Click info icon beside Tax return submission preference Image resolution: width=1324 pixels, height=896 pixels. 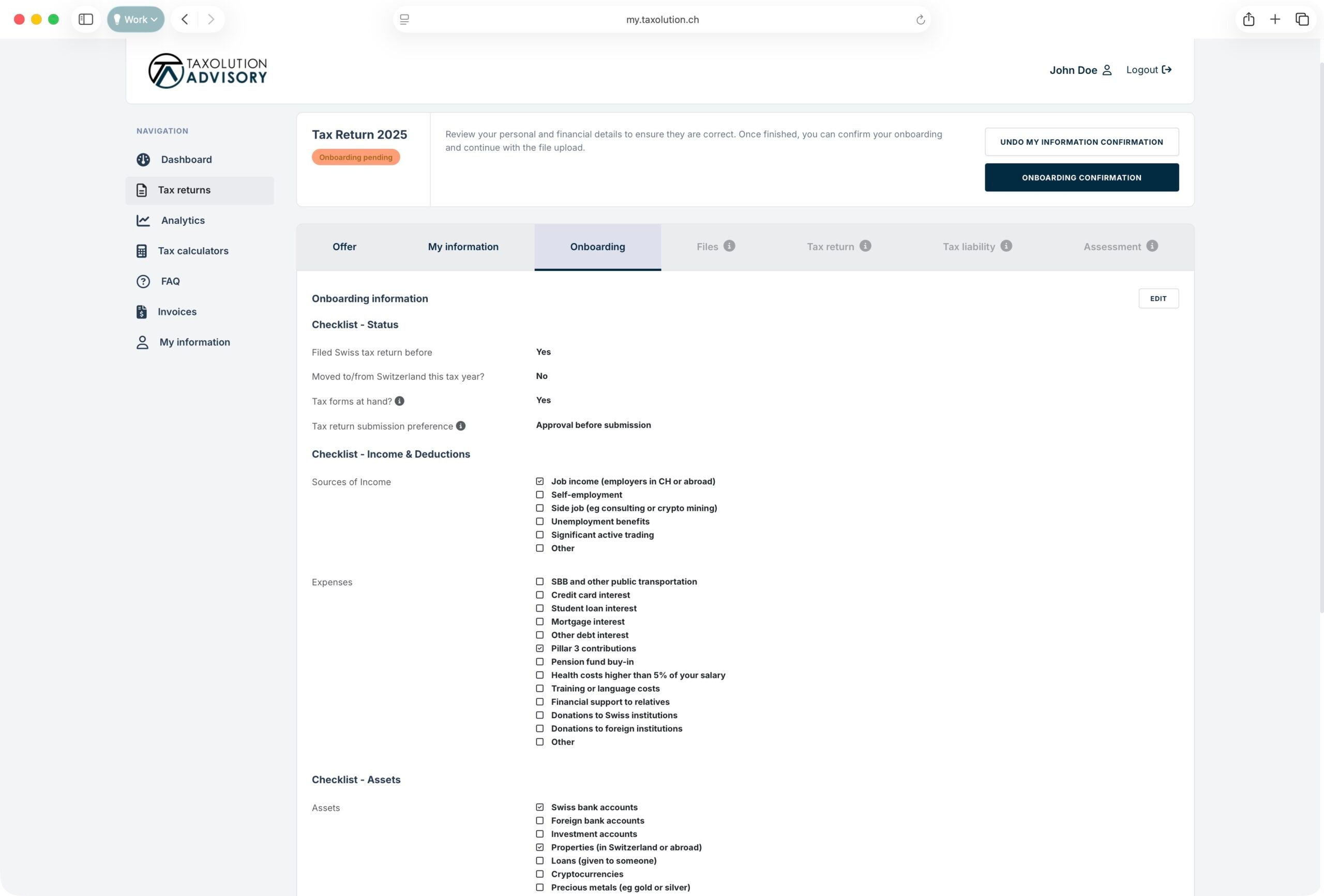click(461, 426)
